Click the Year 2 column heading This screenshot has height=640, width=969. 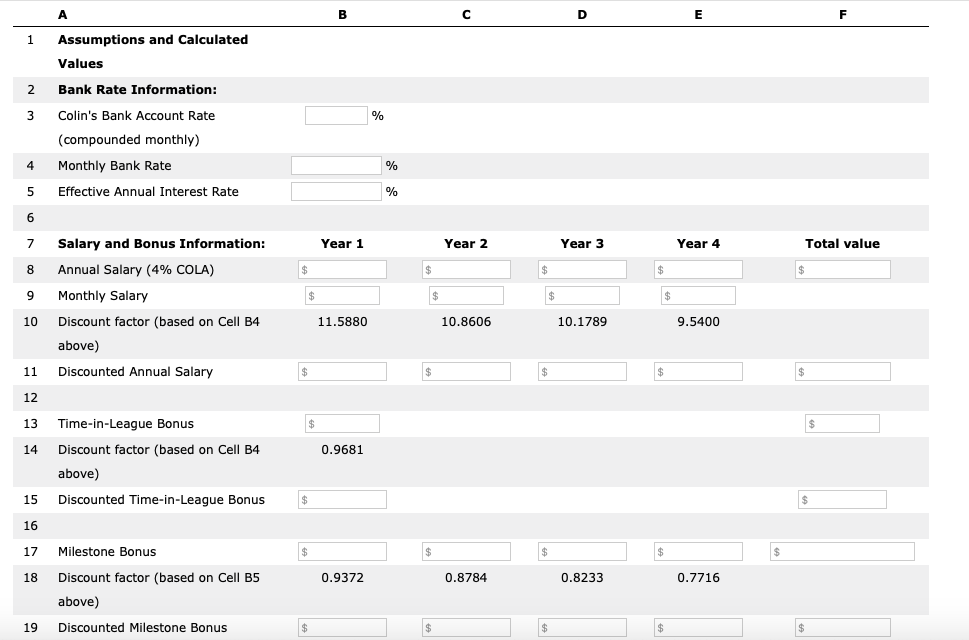coord(467,243)
